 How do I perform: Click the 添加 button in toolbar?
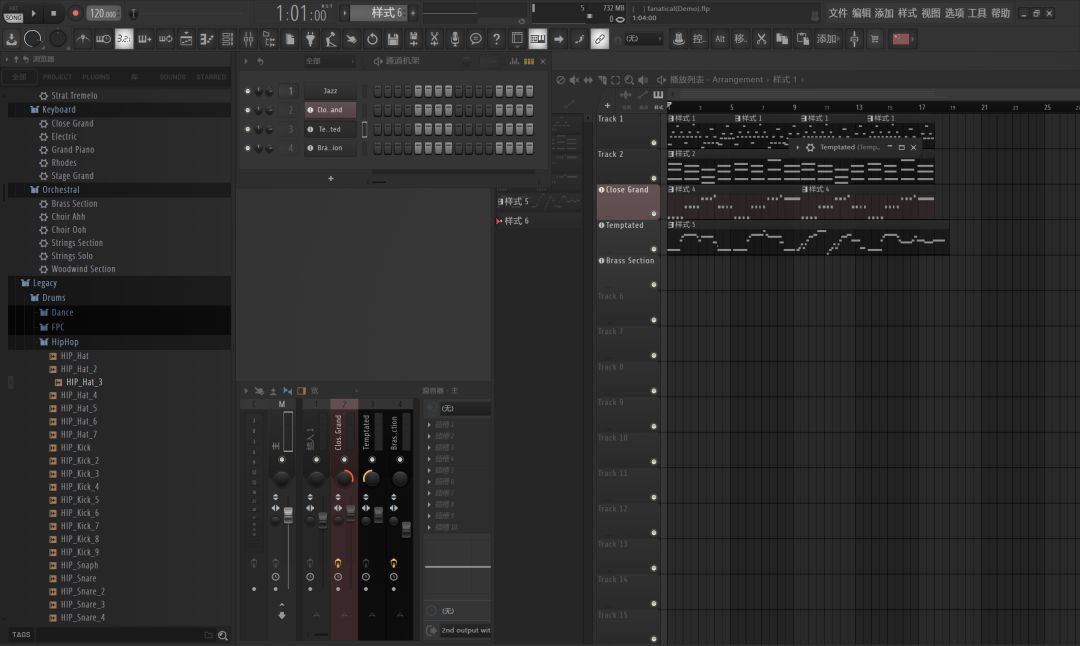pos(827,39)
